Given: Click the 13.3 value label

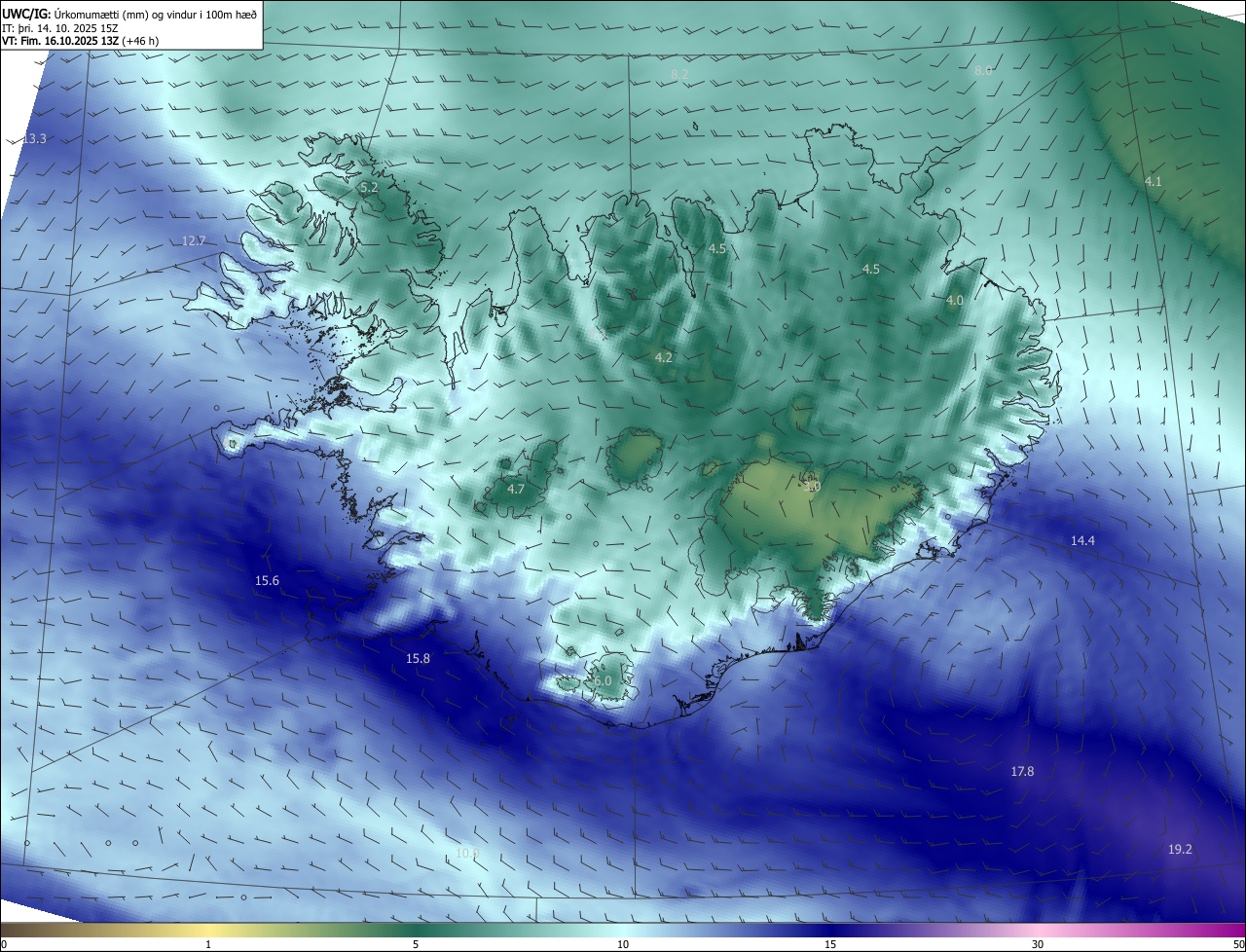Looking at the screenshot, I should pos(35,139).
